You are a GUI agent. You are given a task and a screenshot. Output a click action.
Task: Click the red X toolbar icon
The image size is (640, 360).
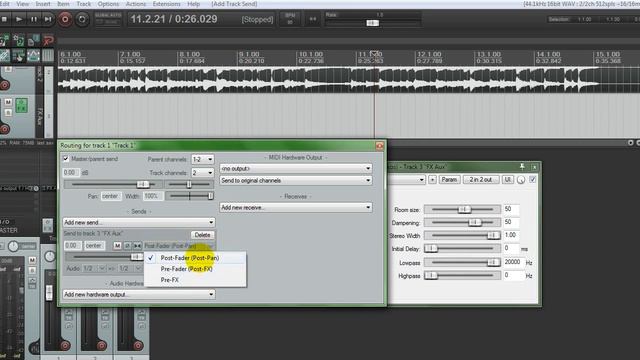48,40
